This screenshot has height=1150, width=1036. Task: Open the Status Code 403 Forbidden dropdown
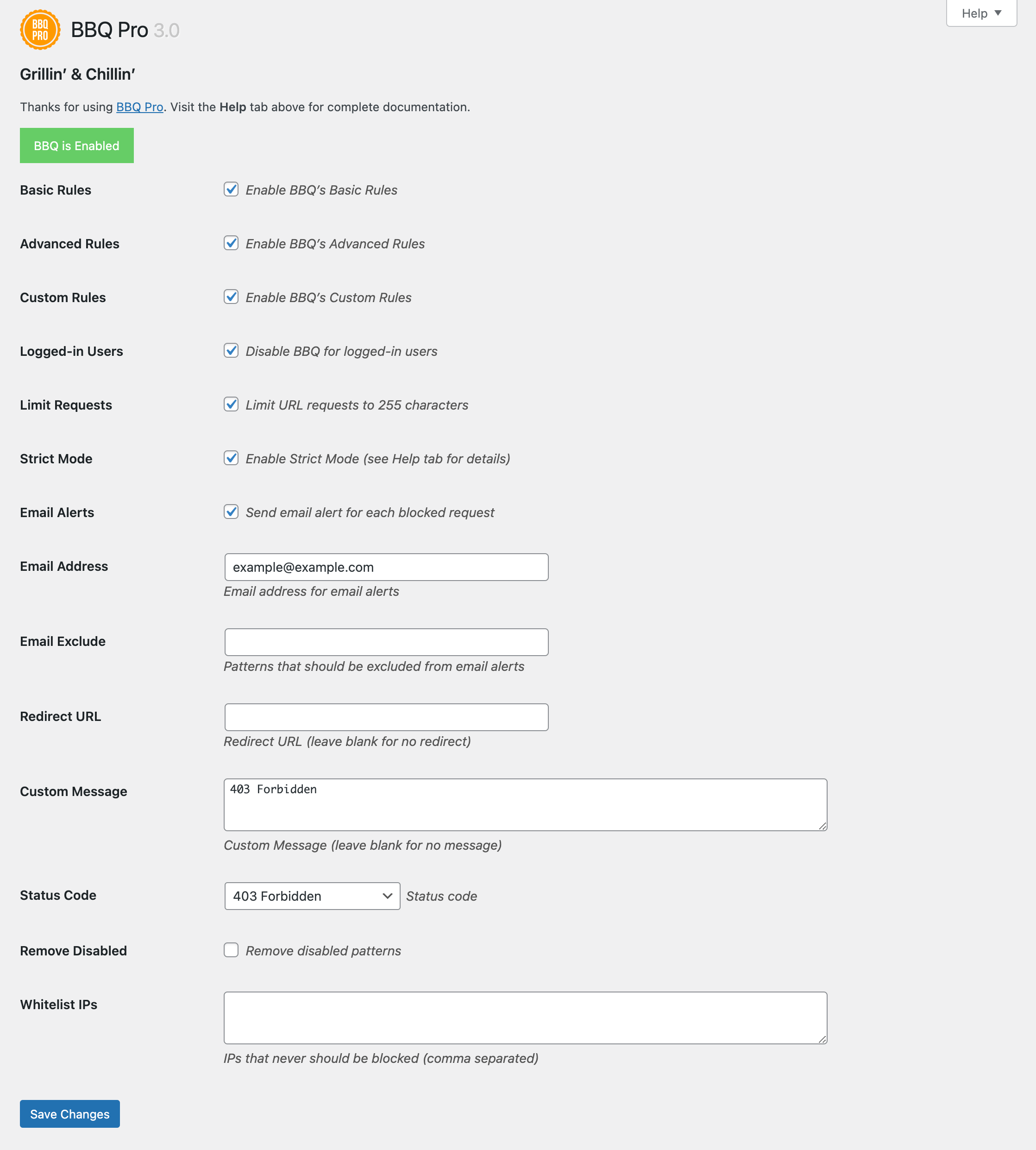[313, 896]
